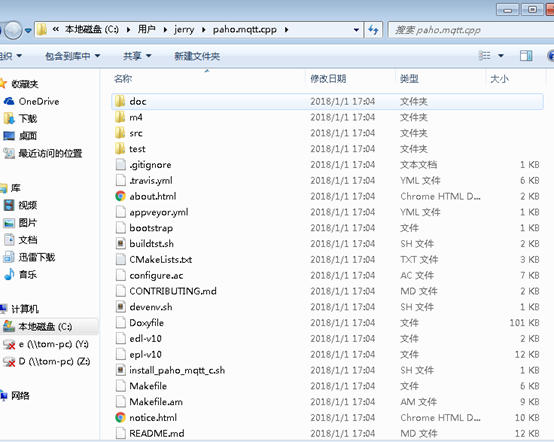Open the recent pages dropdown by Back button

point(28,30)
